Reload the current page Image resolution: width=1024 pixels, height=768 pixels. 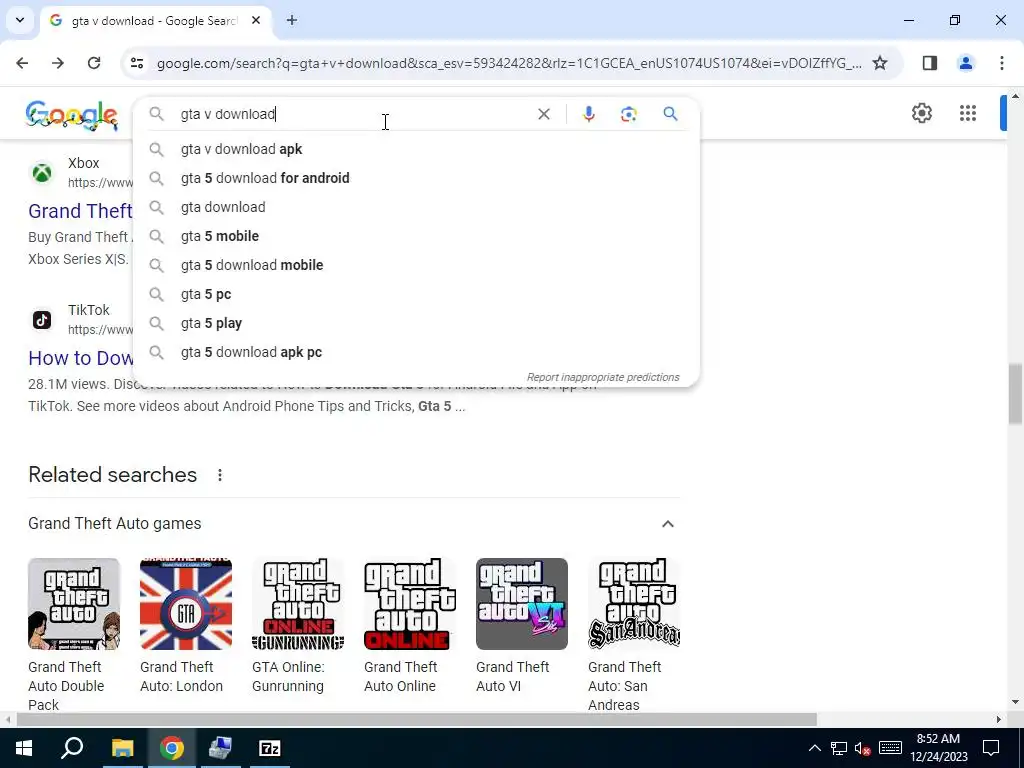coord(94,63)
